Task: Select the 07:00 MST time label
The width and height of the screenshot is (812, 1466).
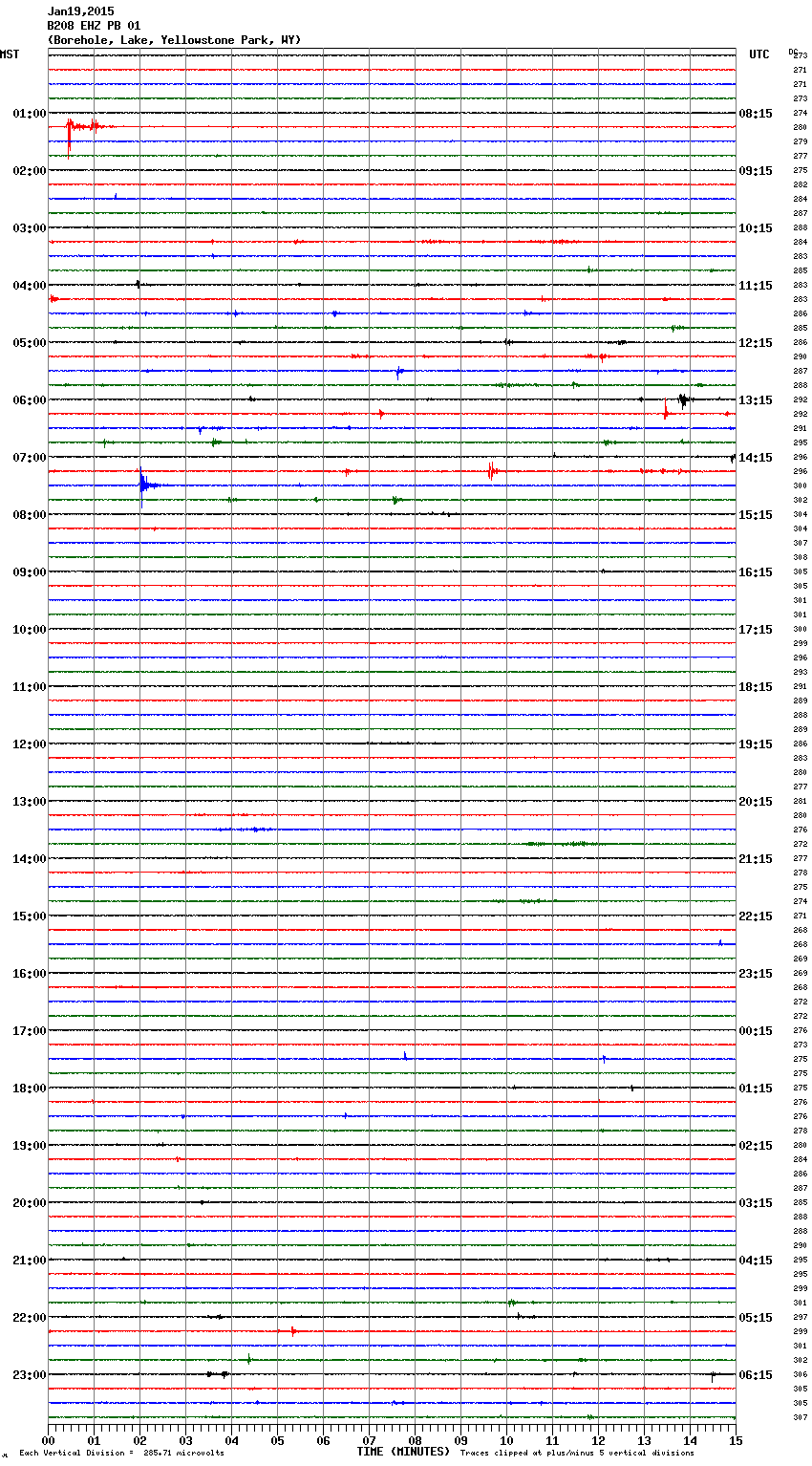Action: point(29,458)
